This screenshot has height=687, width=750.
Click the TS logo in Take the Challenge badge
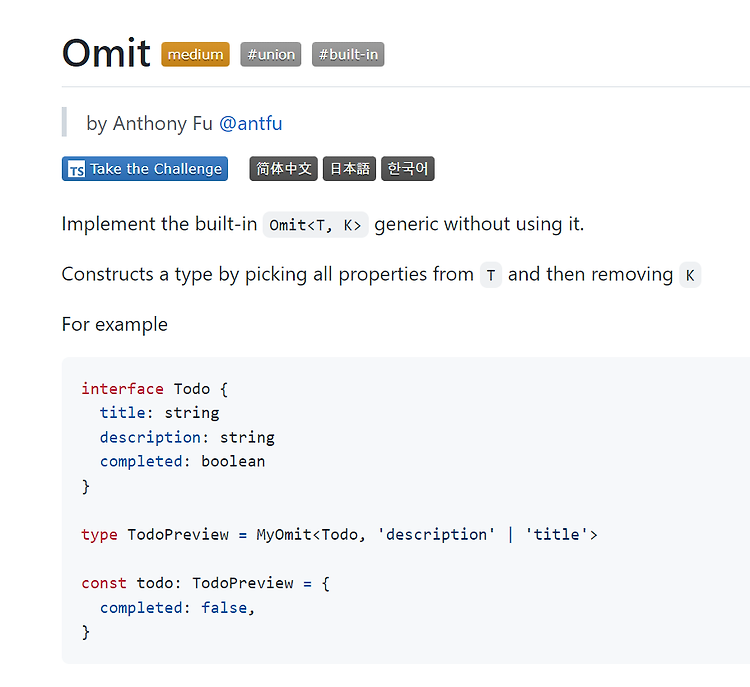click(77, 169)
